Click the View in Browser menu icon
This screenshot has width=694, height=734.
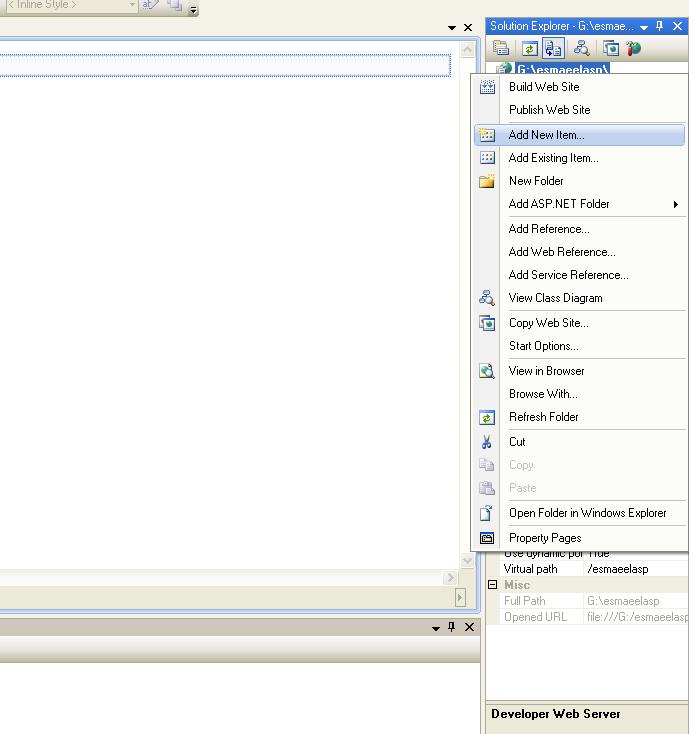[x=487, y=371]
